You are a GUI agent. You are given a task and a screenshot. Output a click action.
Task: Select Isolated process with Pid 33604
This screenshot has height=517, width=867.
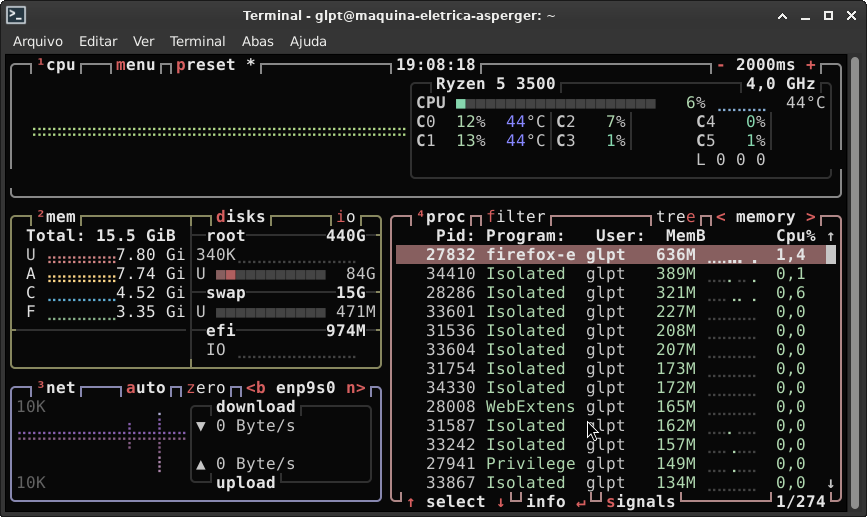point(611,349)
